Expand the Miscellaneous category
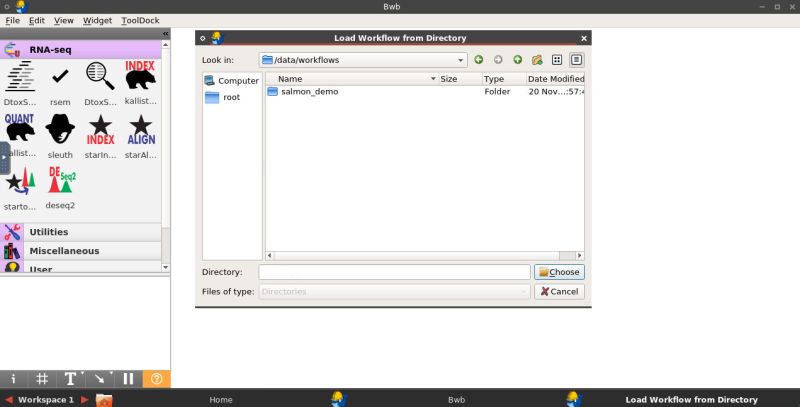Viewport: 800px width, 407px height. [x=81, y=251]
